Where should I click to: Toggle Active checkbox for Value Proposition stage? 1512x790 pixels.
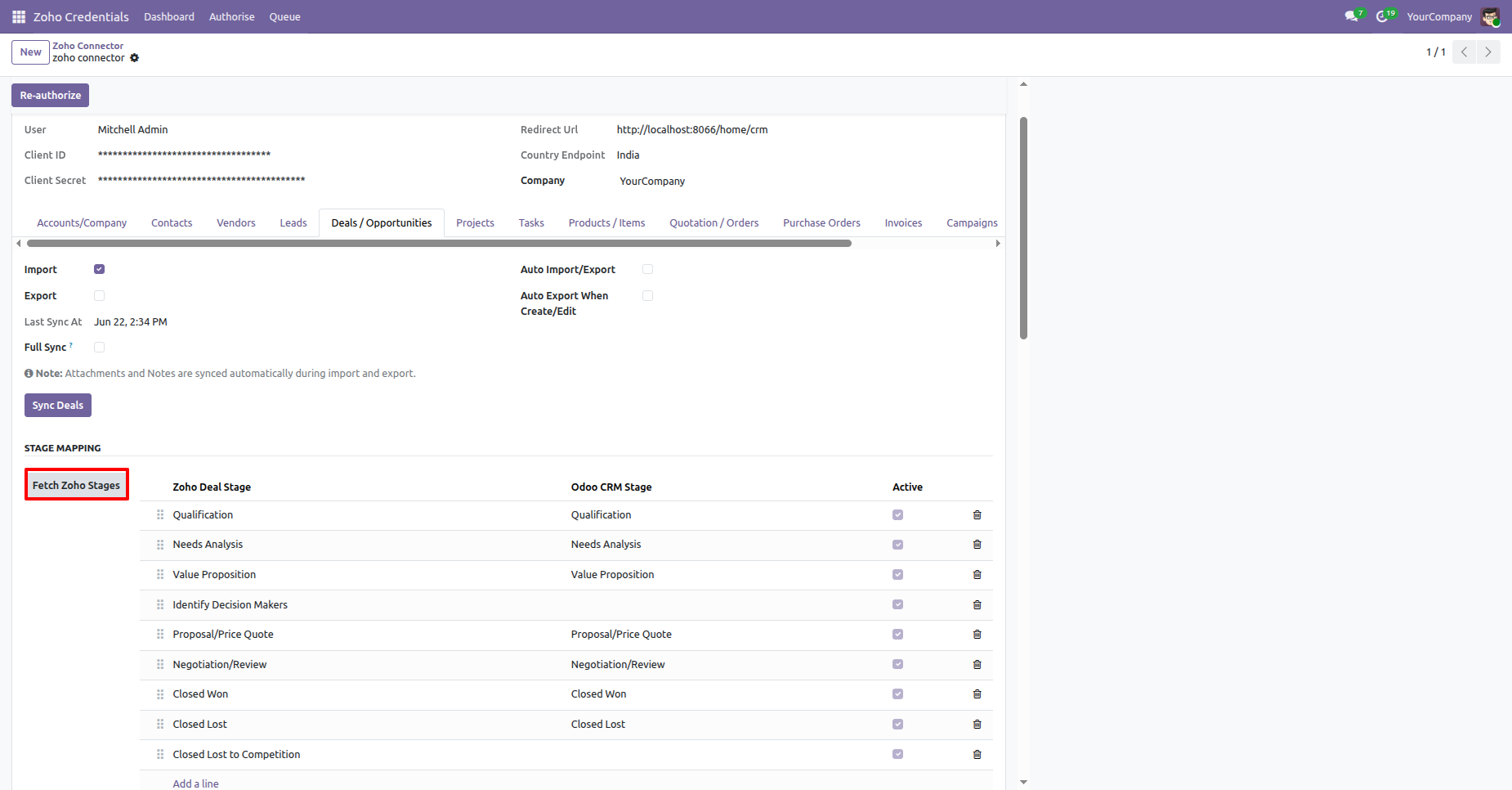(897, 575)
